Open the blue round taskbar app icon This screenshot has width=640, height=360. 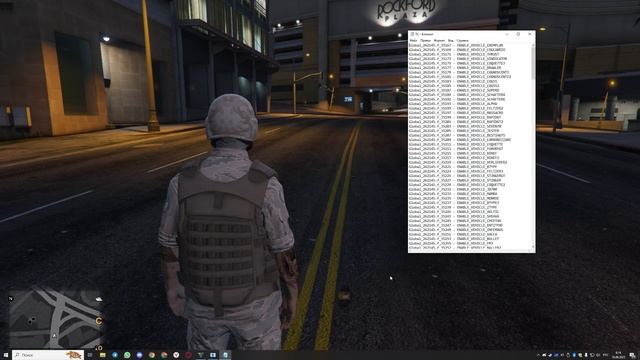[115, 355]
